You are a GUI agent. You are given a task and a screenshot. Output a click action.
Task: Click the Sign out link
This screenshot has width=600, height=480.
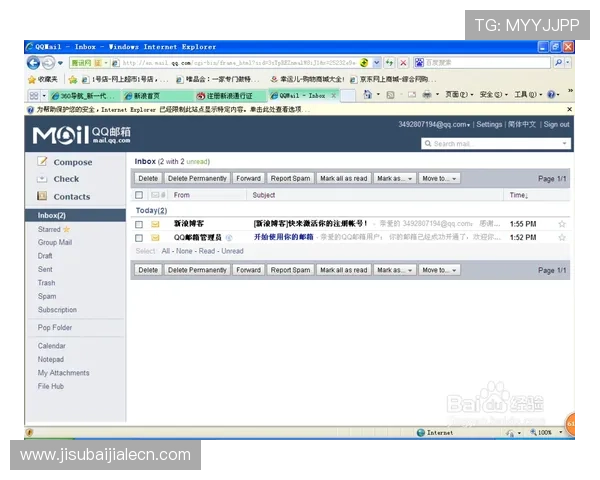coord(556,125)
